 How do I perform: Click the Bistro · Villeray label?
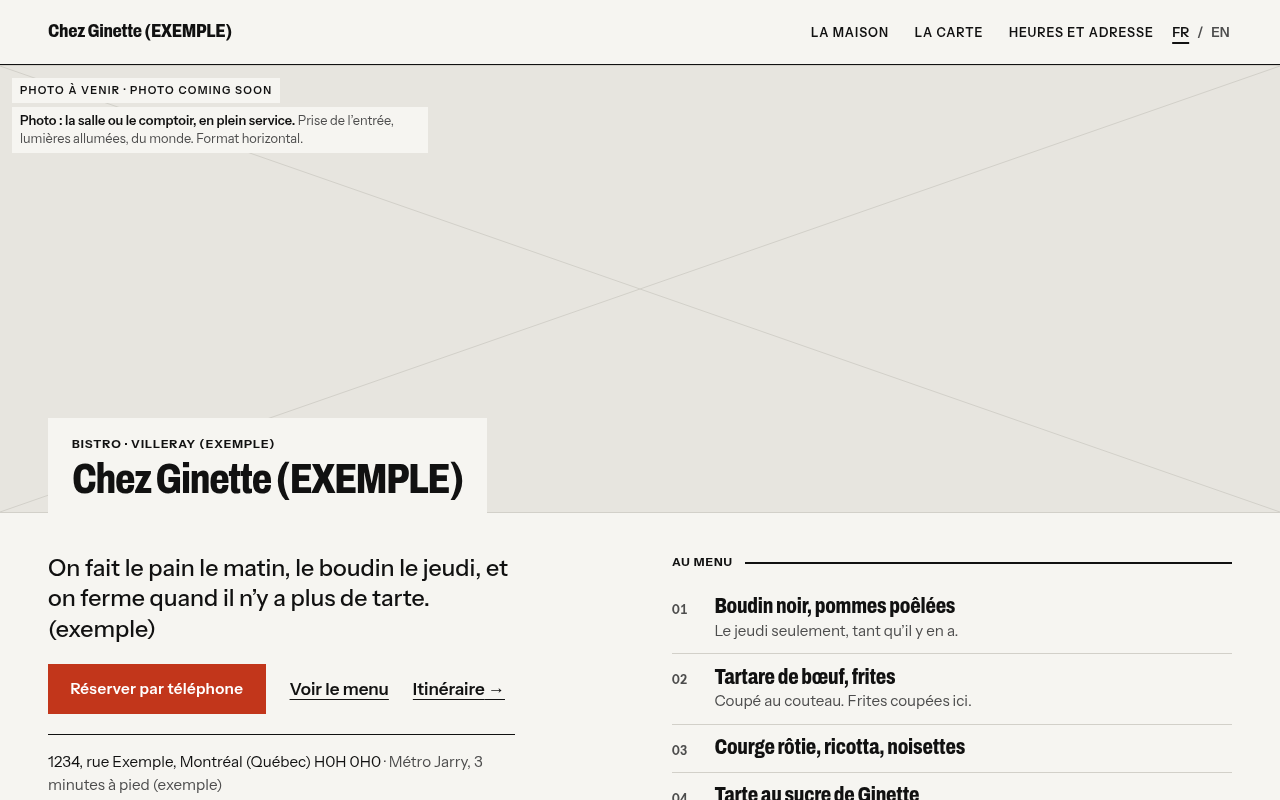click(173, 444)
